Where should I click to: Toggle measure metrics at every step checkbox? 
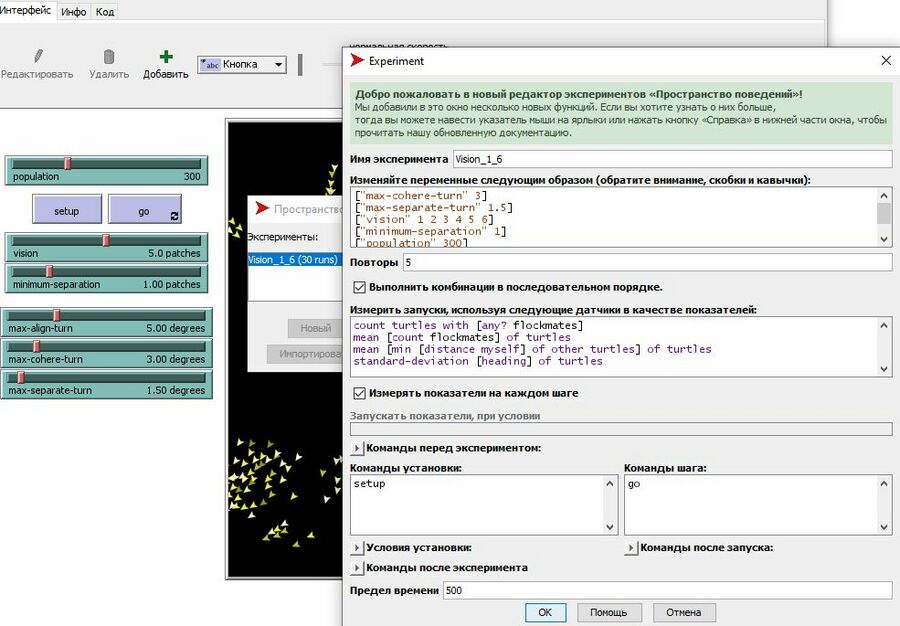(360, 393)
